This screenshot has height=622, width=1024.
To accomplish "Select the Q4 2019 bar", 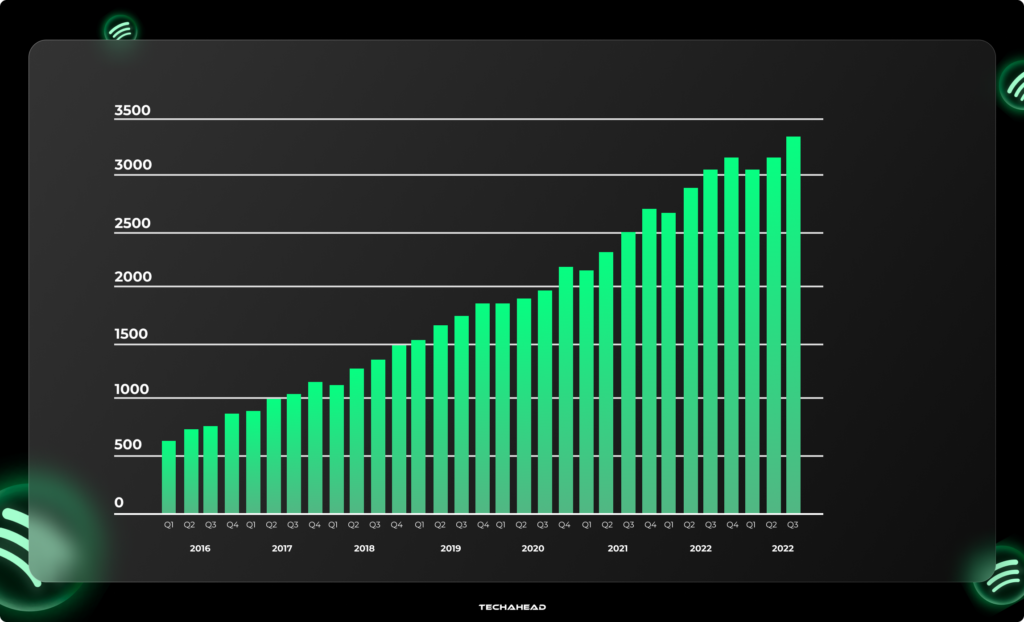I will coord(483,408).
